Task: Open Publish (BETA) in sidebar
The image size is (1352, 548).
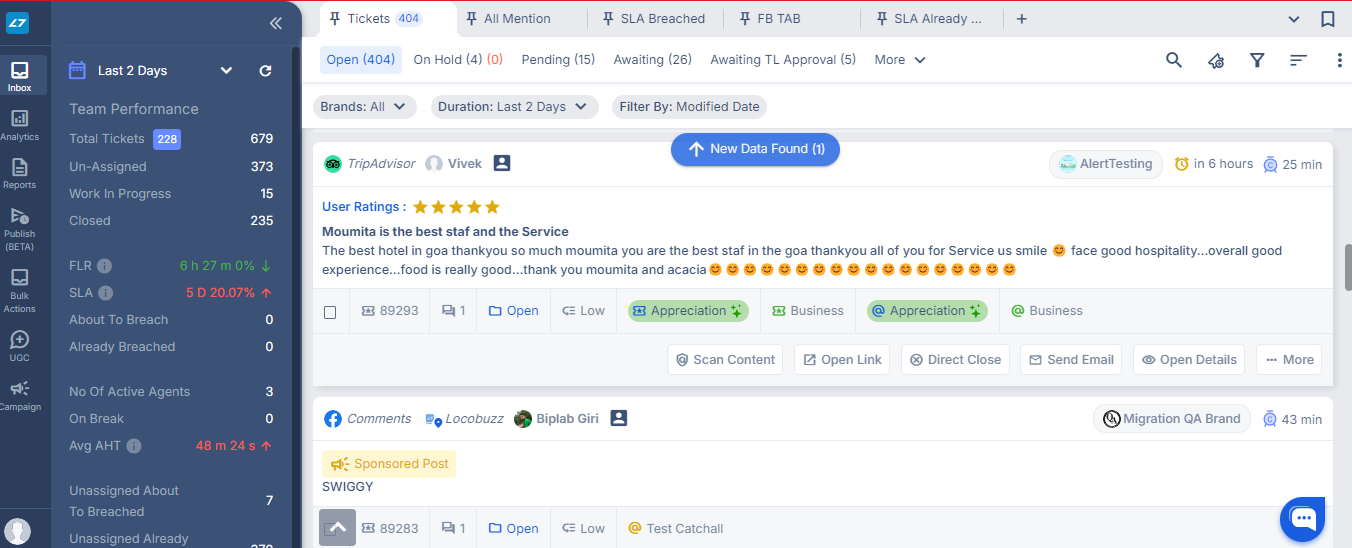Action: [x=20, y=229]
